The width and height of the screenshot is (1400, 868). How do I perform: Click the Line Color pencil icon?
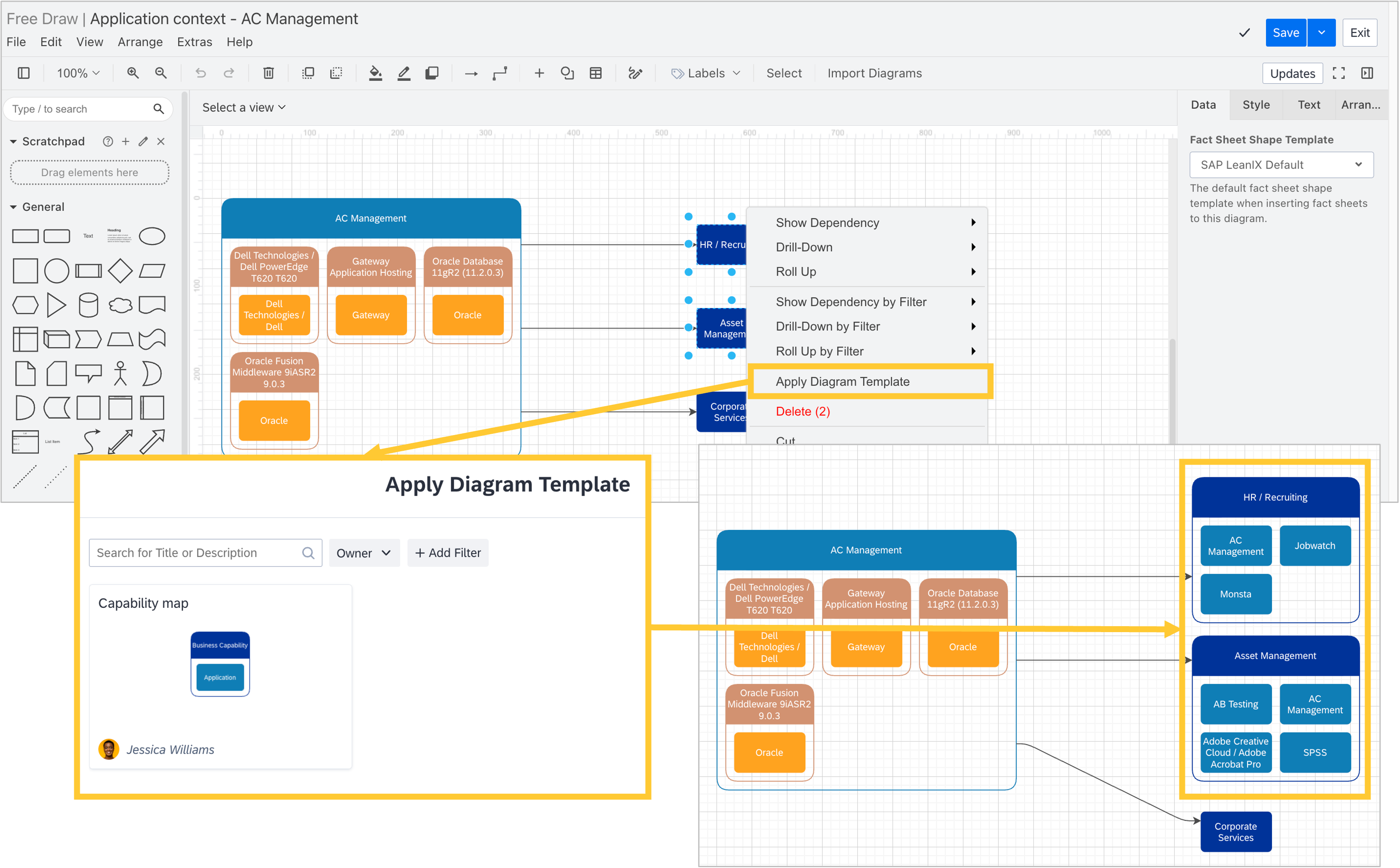404,73
